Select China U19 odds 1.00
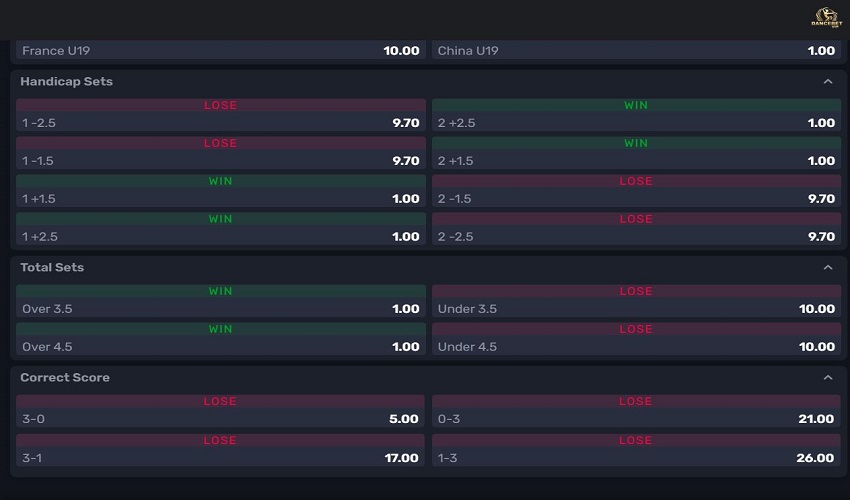This screenshot has width=850, height=500. [x=636, y=50]
